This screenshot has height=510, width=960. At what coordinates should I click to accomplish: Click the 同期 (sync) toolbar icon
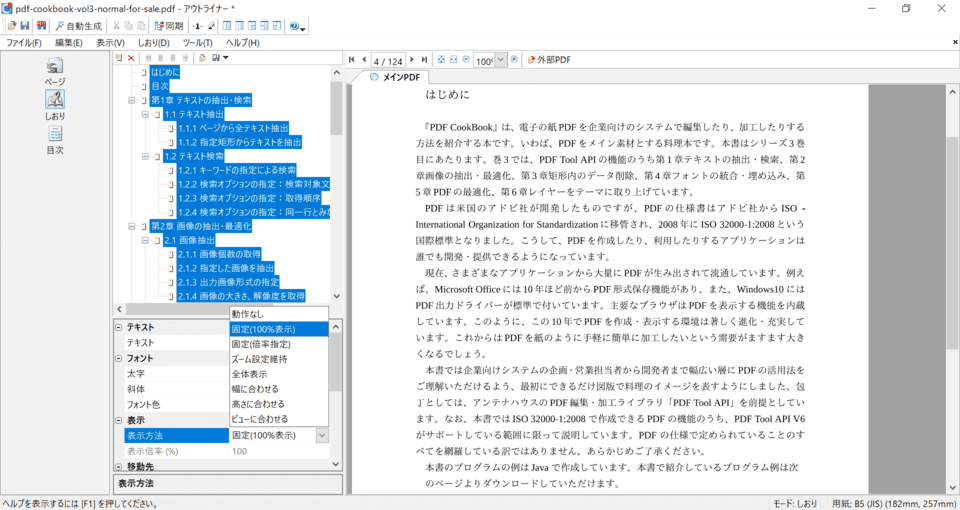[x=168, y=25]
